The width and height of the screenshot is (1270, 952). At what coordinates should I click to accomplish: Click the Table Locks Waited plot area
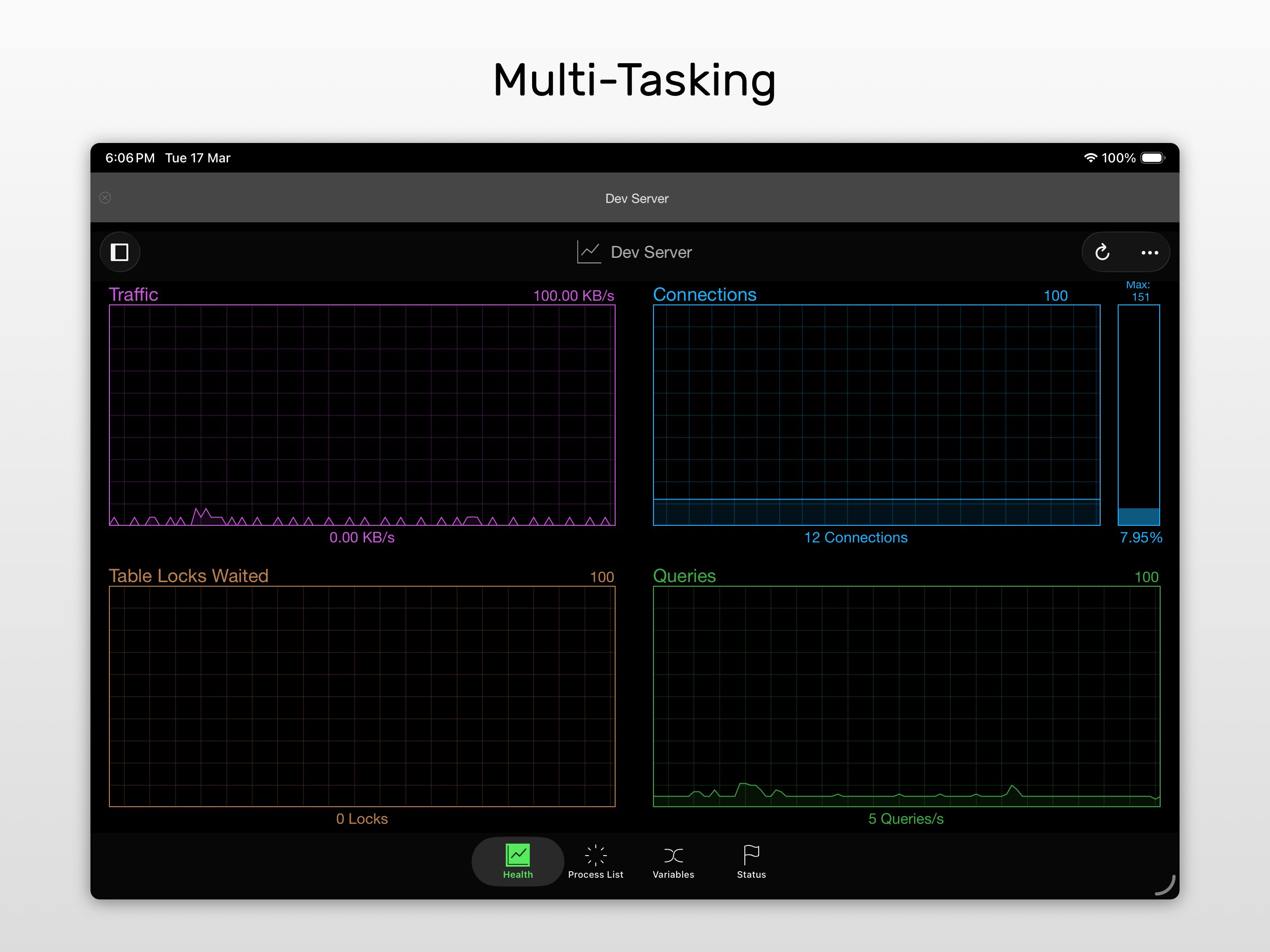coord(362,696)
